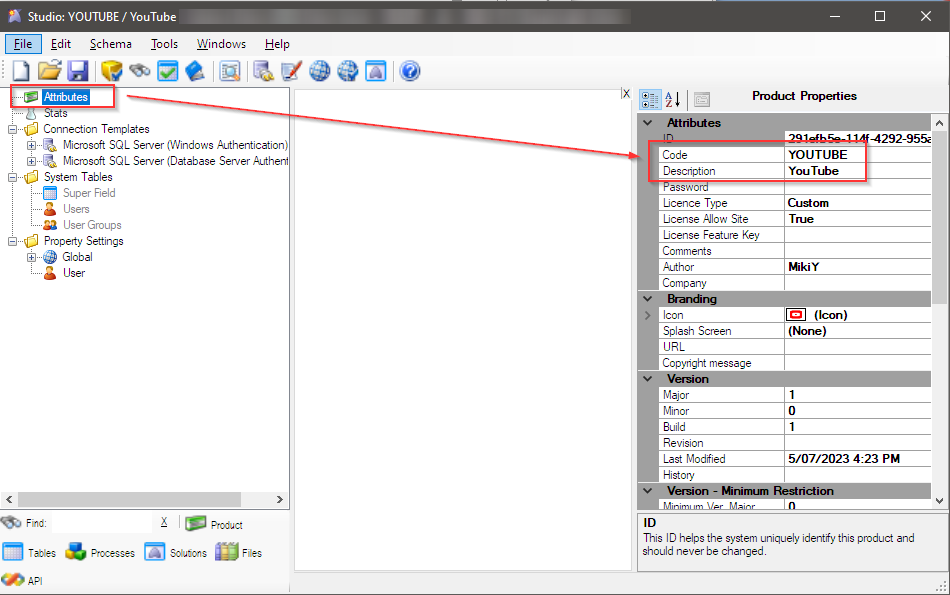Image resolution: width=950 pixels, height=595 pixels.
Task: Open the Files view
Action: (239, 553)
